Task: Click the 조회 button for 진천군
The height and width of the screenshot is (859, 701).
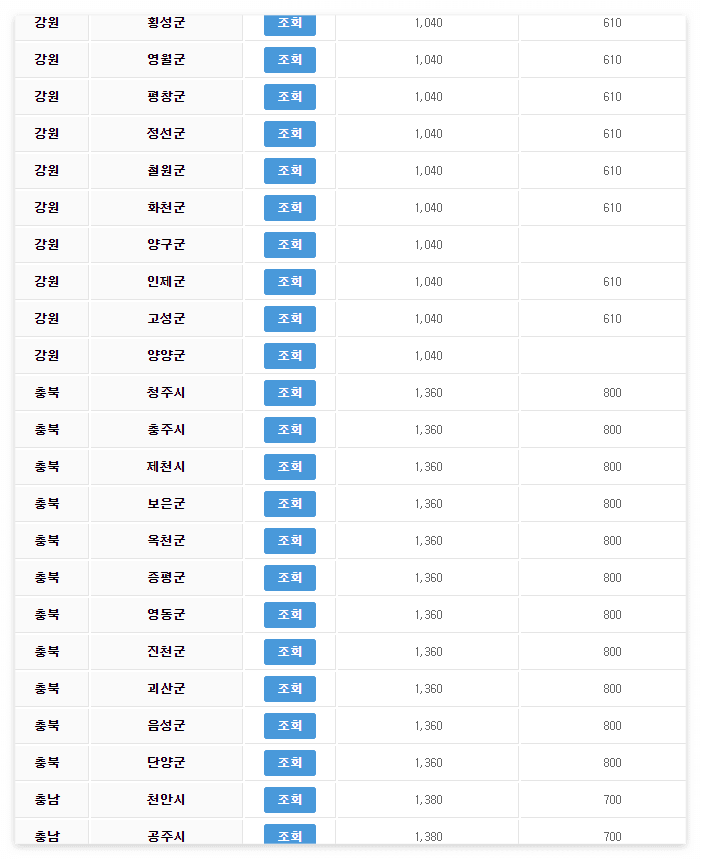Action: [x=289, y=651]
